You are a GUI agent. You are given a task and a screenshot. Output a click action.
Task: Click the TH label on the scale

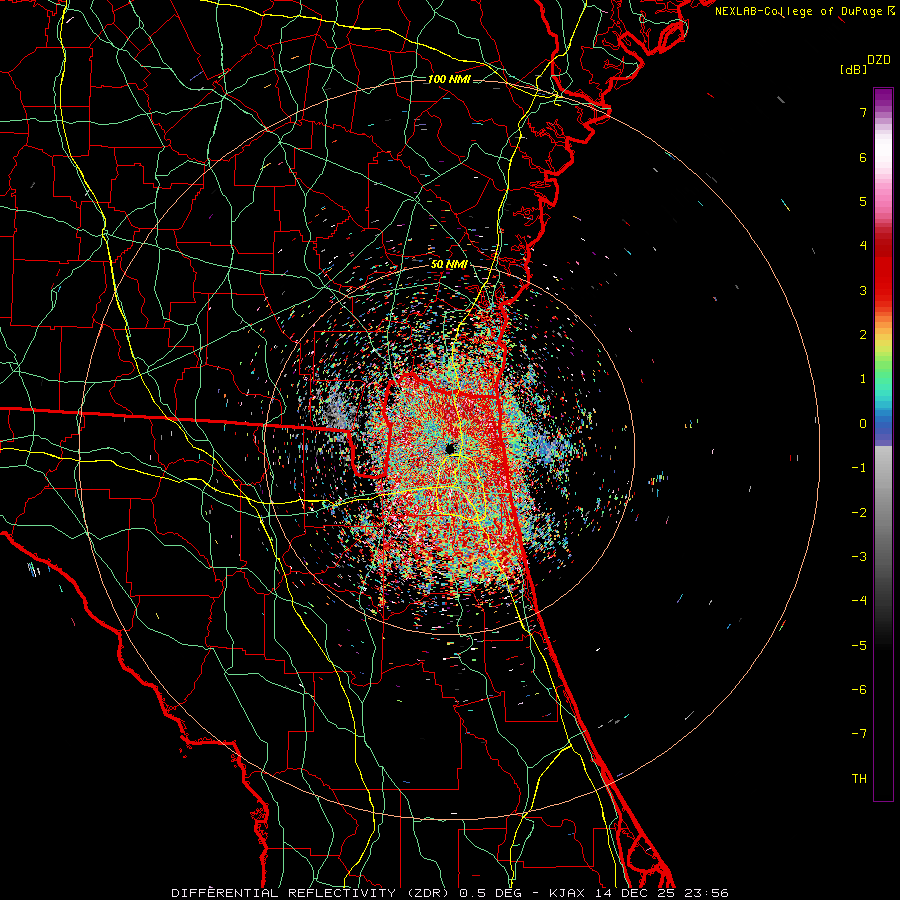coord(859,779)
